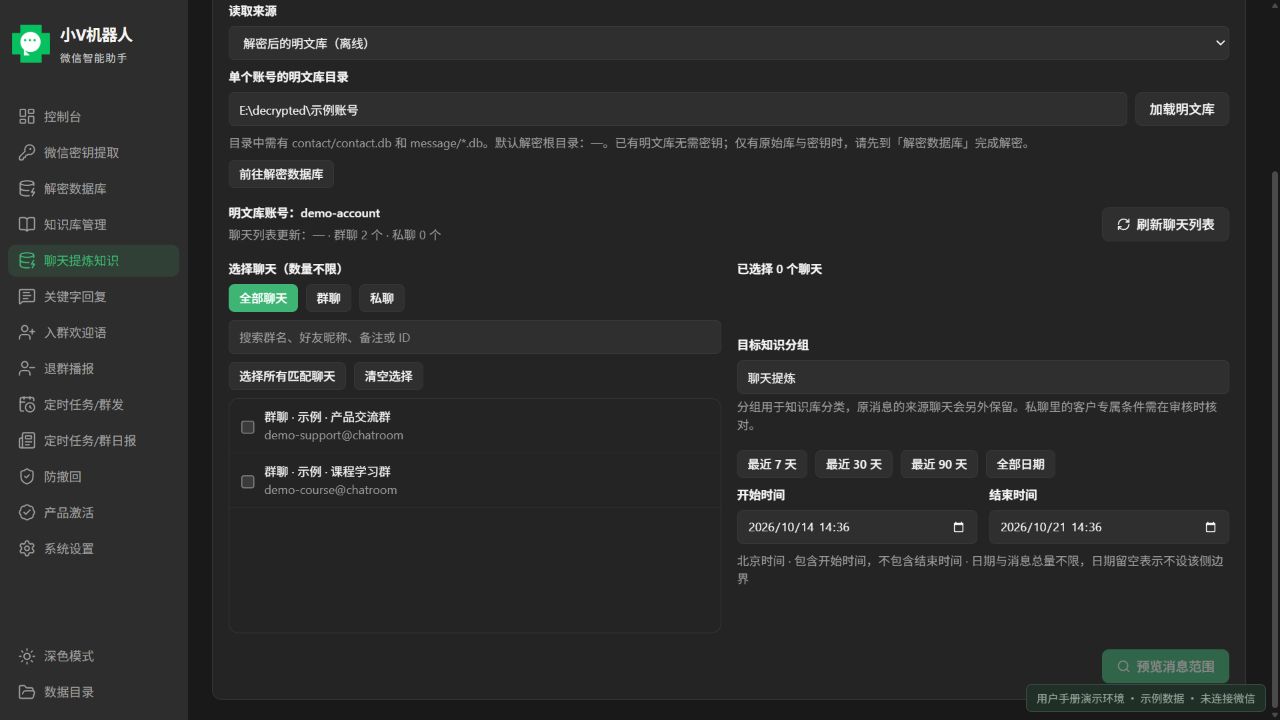
Task: Click the newspaper icon for 定时任务/群日报
Action: 27,441
